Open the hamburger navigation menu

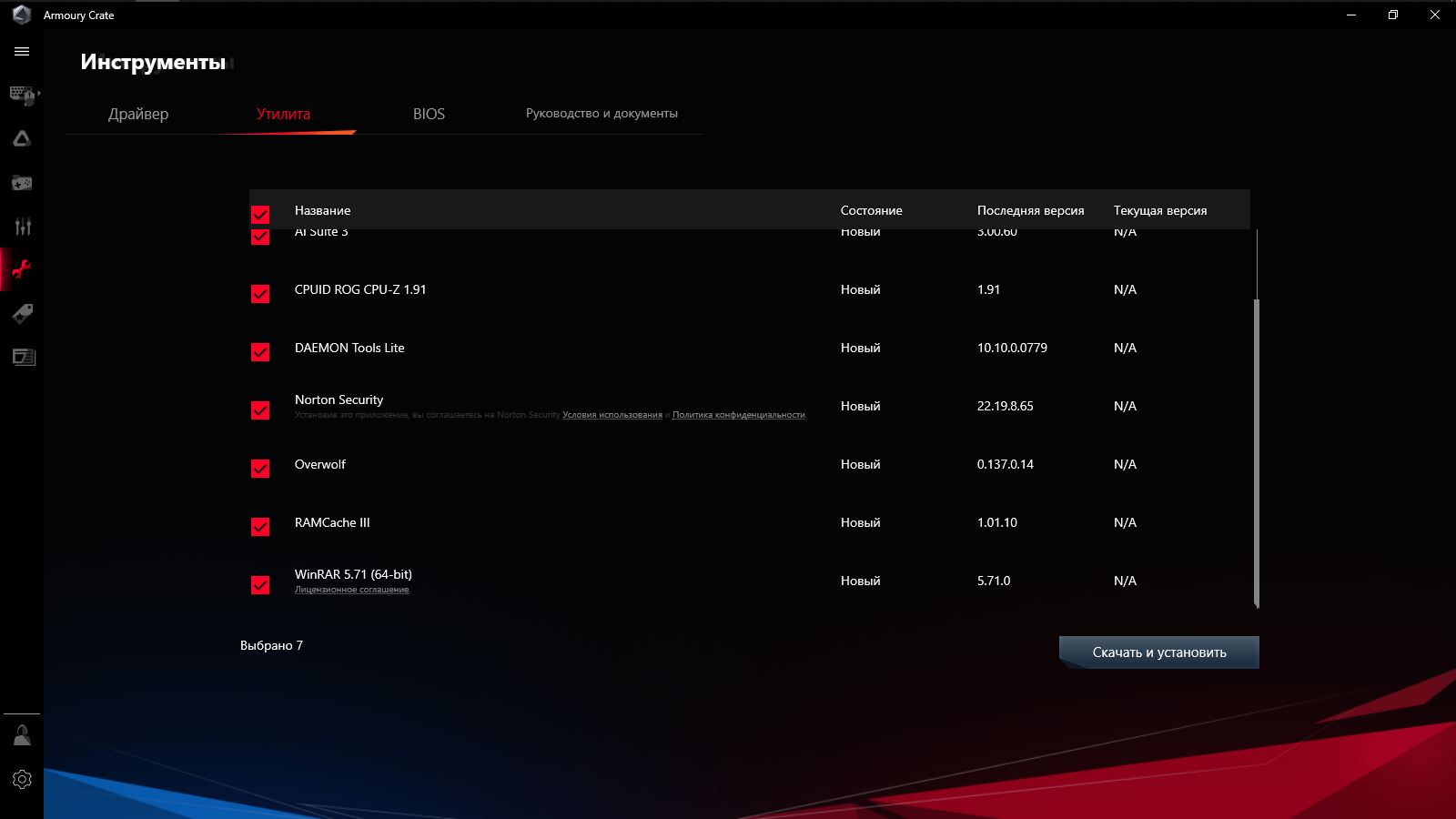coord(22,52)
